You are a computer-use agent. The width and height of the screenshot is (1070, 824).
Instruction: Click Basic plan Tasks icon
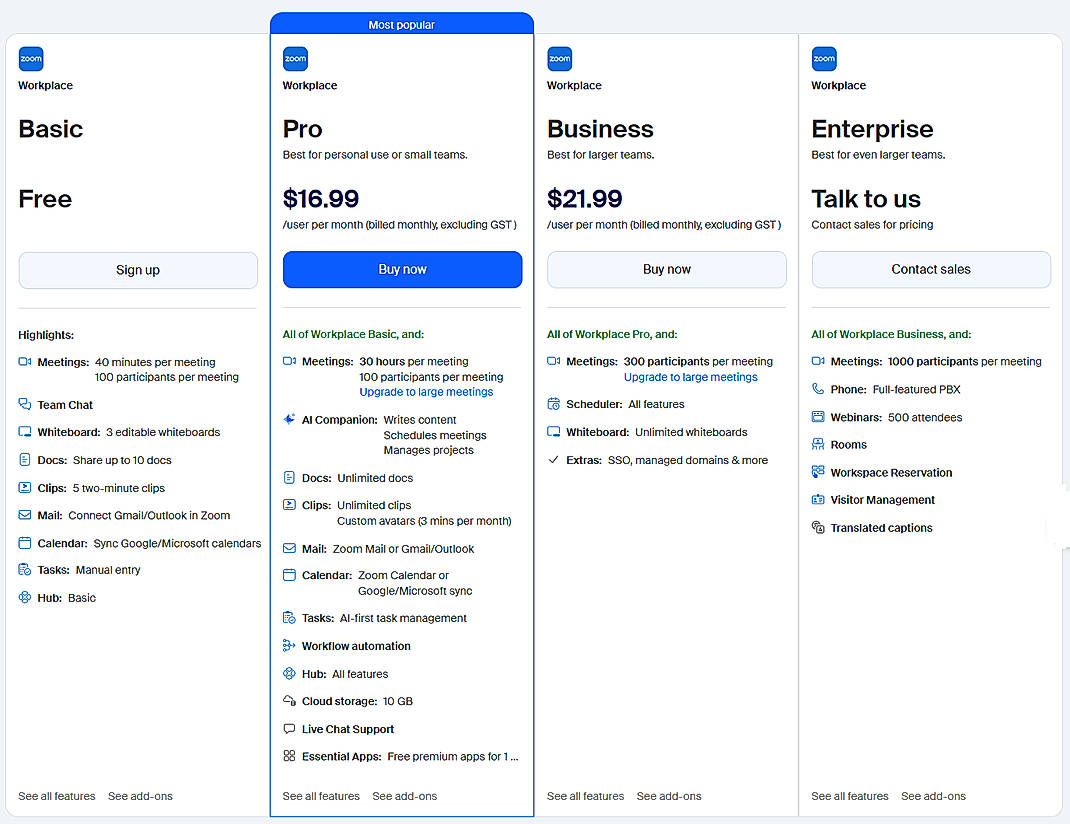pos(25,570)
